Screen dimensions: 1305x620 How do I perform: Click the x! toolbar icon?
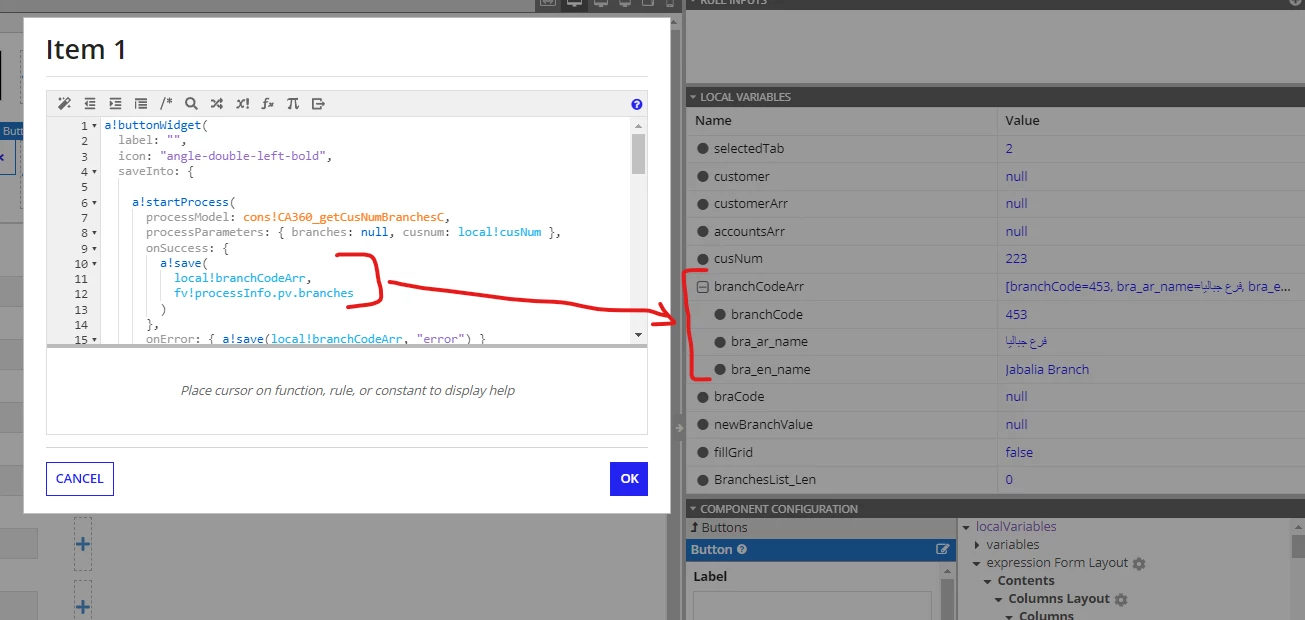pos(242,103)
